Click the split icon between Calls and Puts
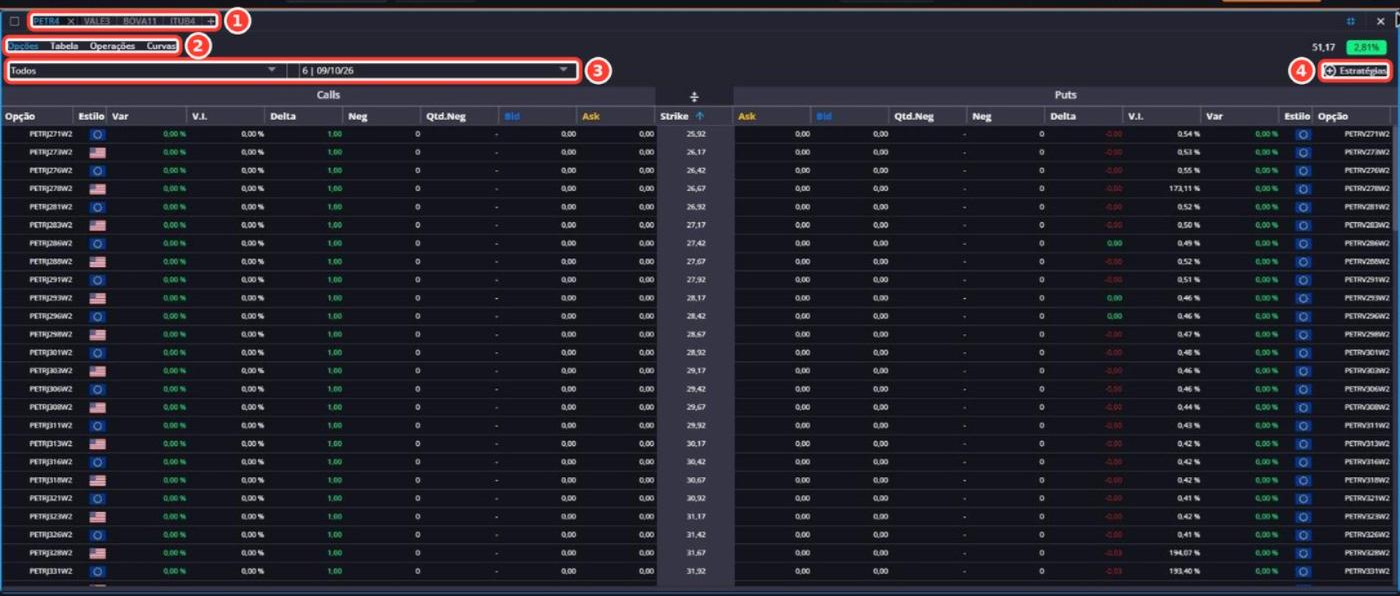Screen dimensions: 1400x596 (x=695, y=96)
